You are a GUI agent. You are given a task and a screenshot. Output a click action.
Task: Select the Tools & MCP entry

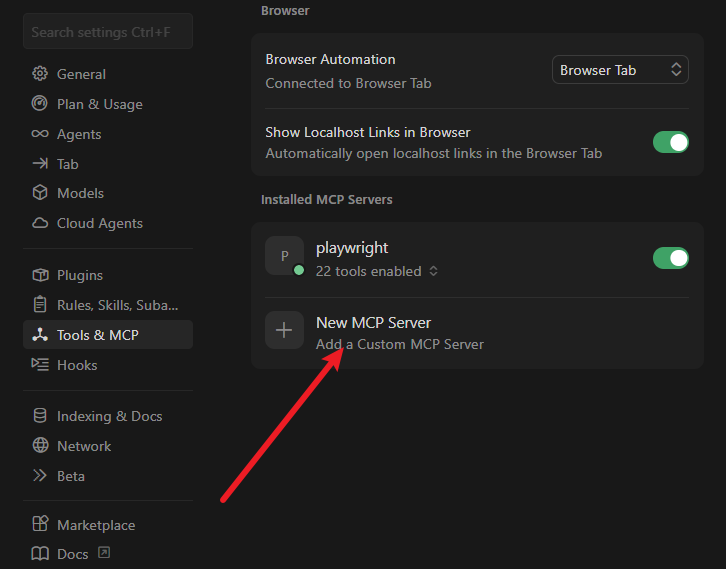[x=108, y=335]
